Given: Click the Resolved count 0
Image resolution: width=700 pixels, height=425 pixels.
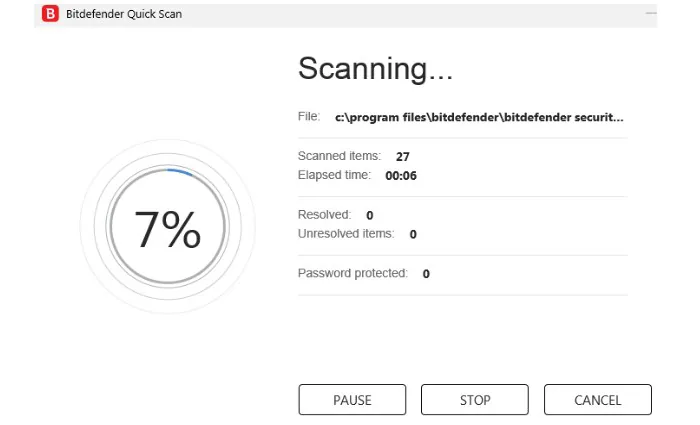Looking at the screenshot, I should click(370, 215).
